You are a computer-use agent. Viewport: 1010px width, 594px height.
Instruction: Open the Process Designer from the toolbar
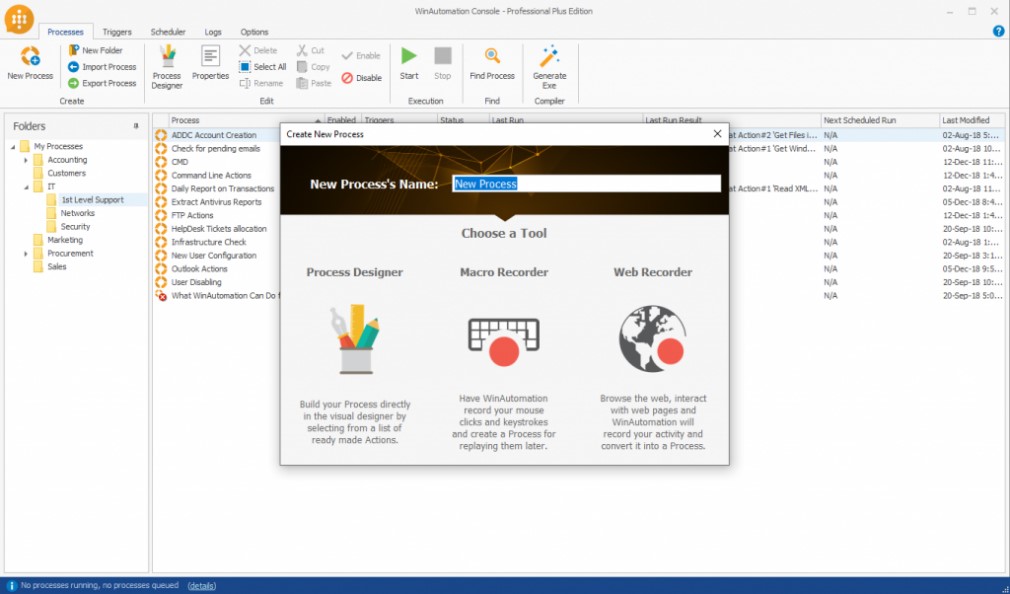(166, 62)
